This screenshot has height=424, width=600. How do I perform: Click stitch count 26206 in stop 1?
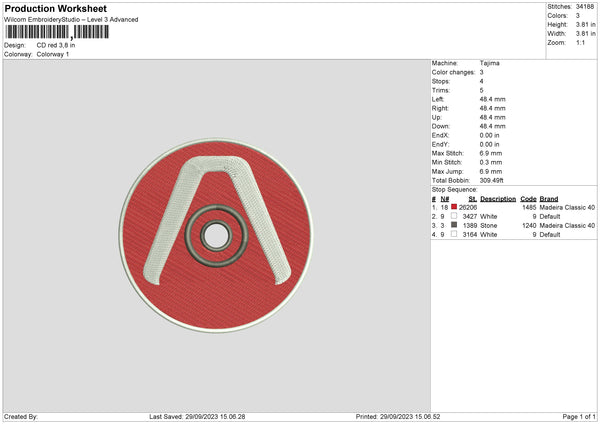point(468,207)
